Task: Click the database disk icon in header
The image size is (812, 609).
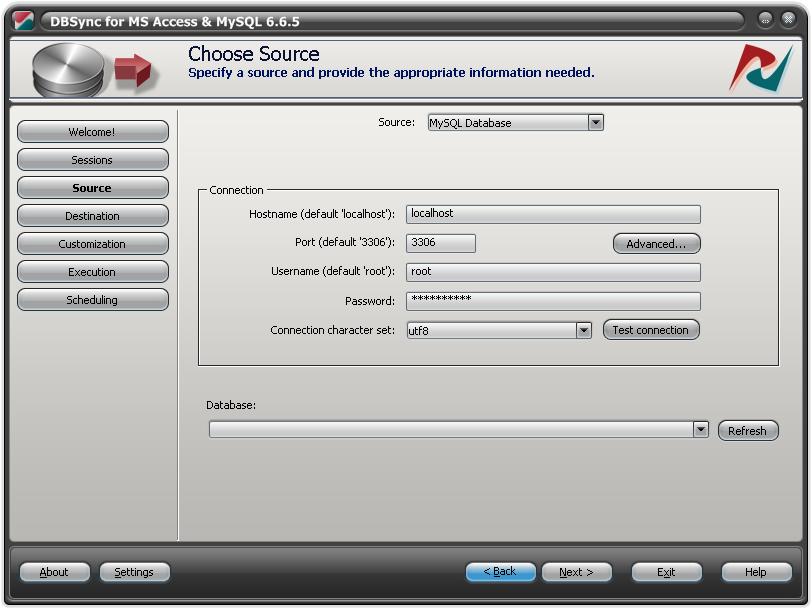Action: (x=68, y=70)
